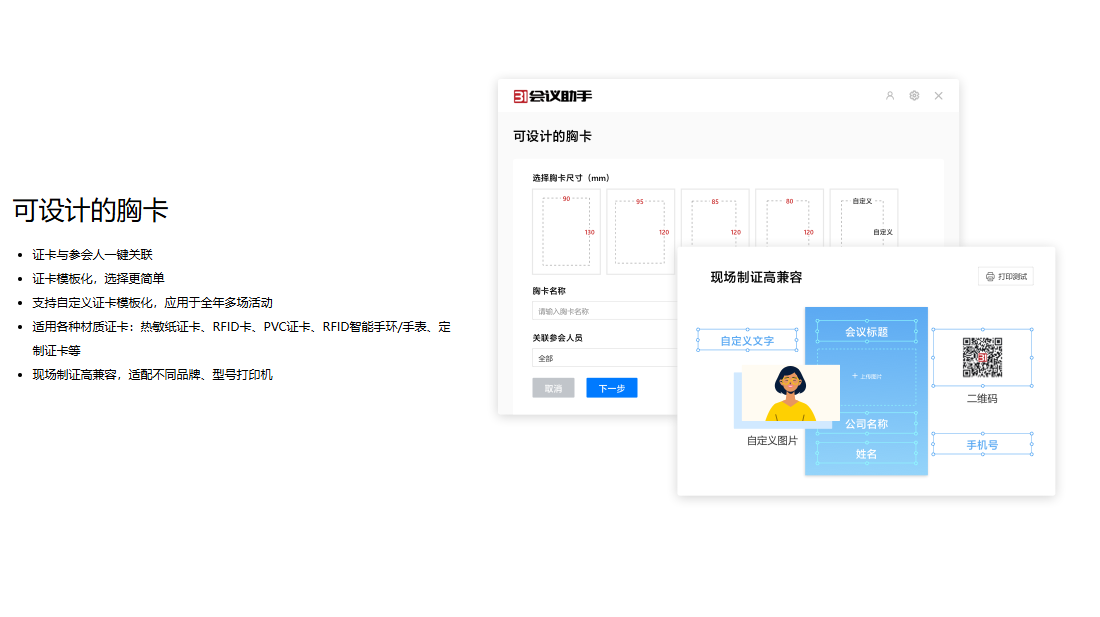Click the blue 下一步 button
The image size is (1100, 617).
click(611, 388)
